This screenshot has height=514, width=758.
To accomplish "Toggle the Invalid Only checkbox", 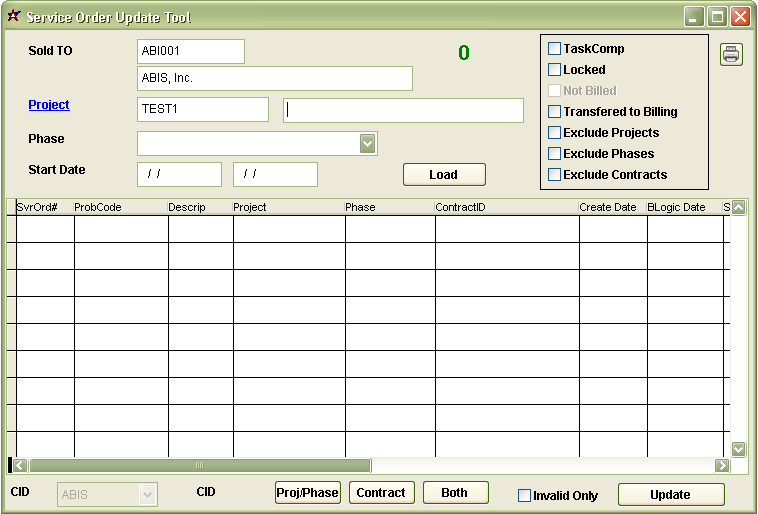I will tap(524, 495).
